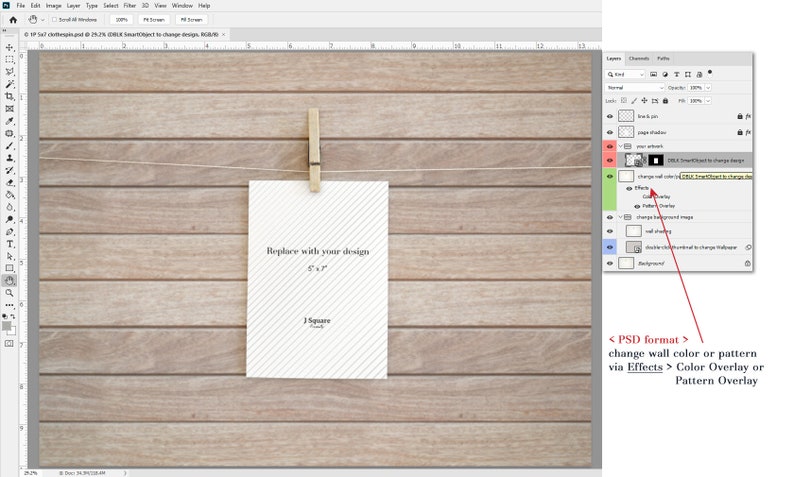Lock position icon in Layers panel
This screenshot has height=477, width=794.
(x=644, y=101)
